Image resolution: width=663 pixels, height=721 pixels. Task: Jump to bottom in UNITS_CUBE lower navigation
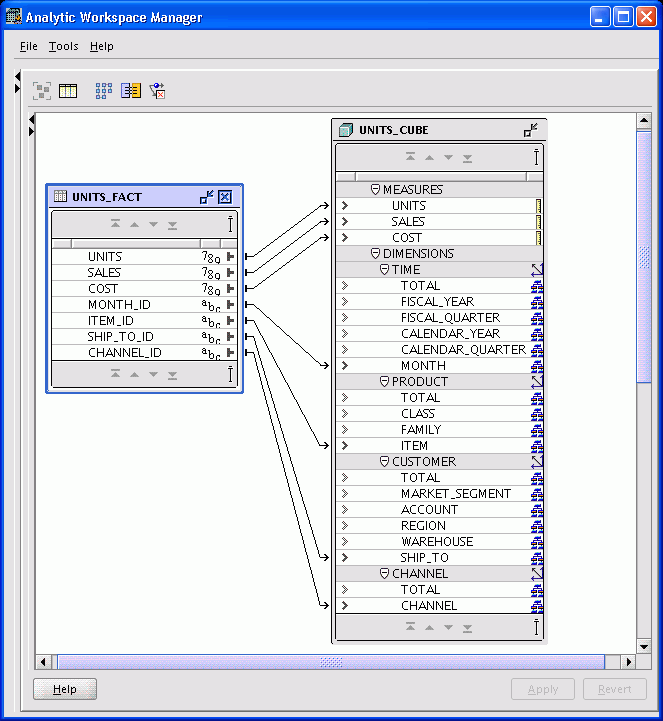(x=468, y=628)
